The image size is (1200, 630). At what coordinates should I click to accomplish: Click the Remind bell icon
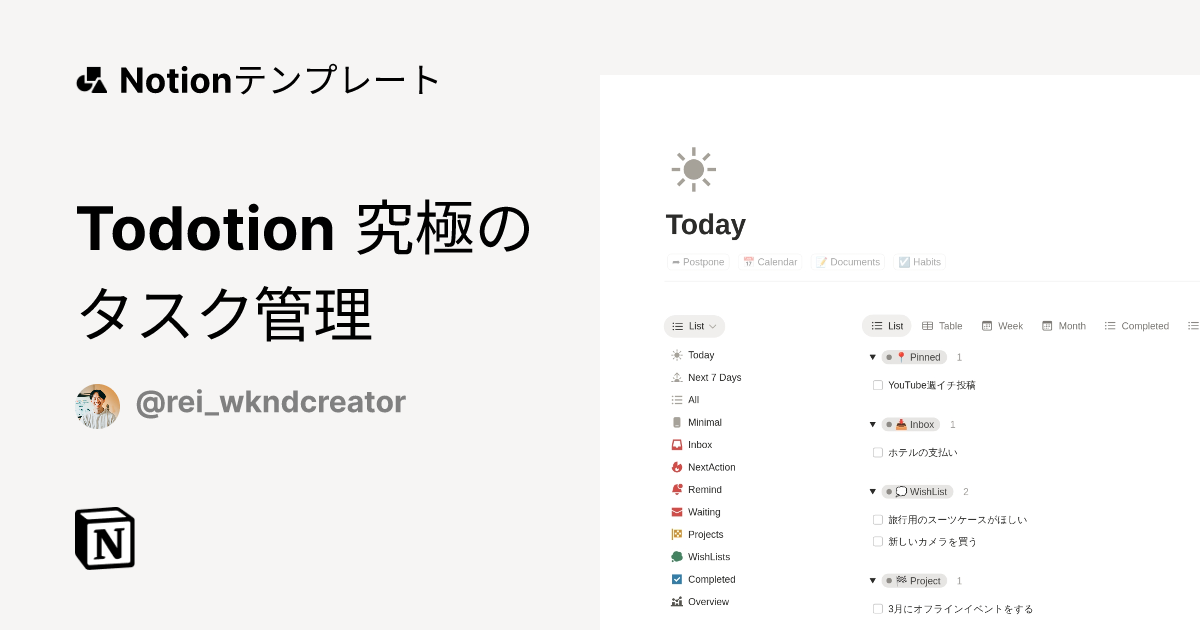(677, 490)
